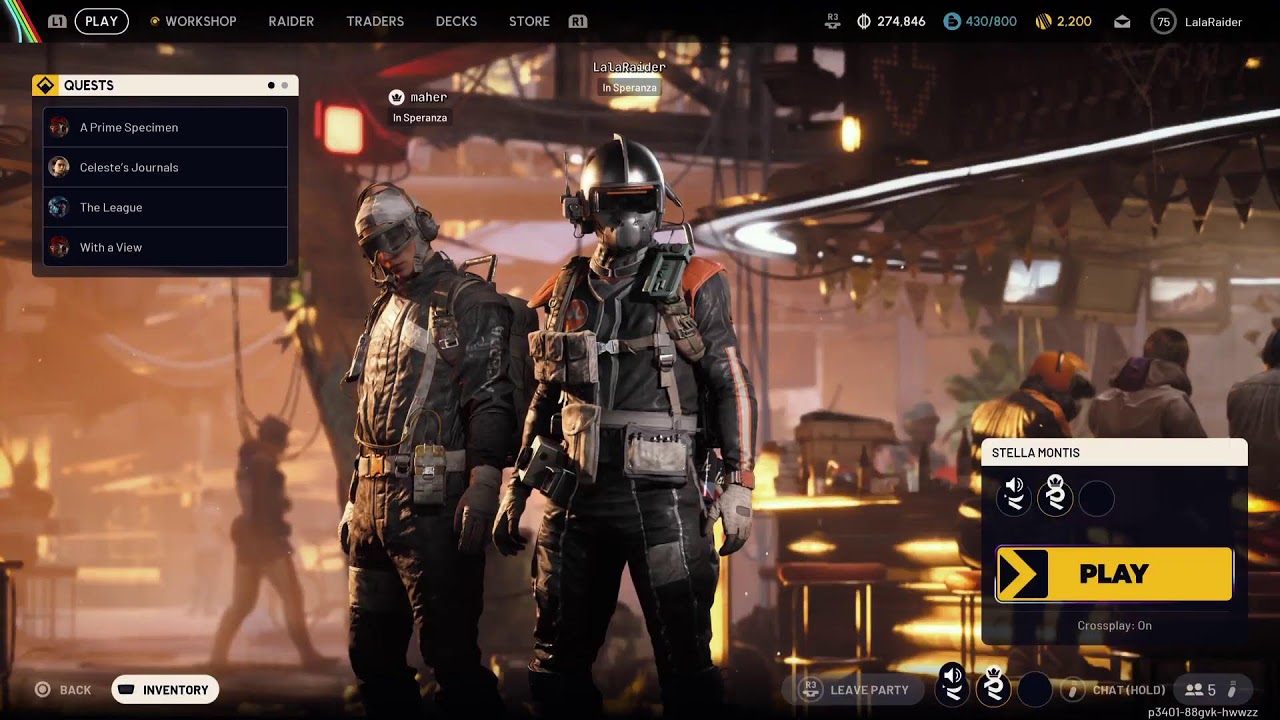Click the gold striped currency icon beside 2,200
Image resolution: width=1280 pixels, height=720 pixels.
point(1043,21)
